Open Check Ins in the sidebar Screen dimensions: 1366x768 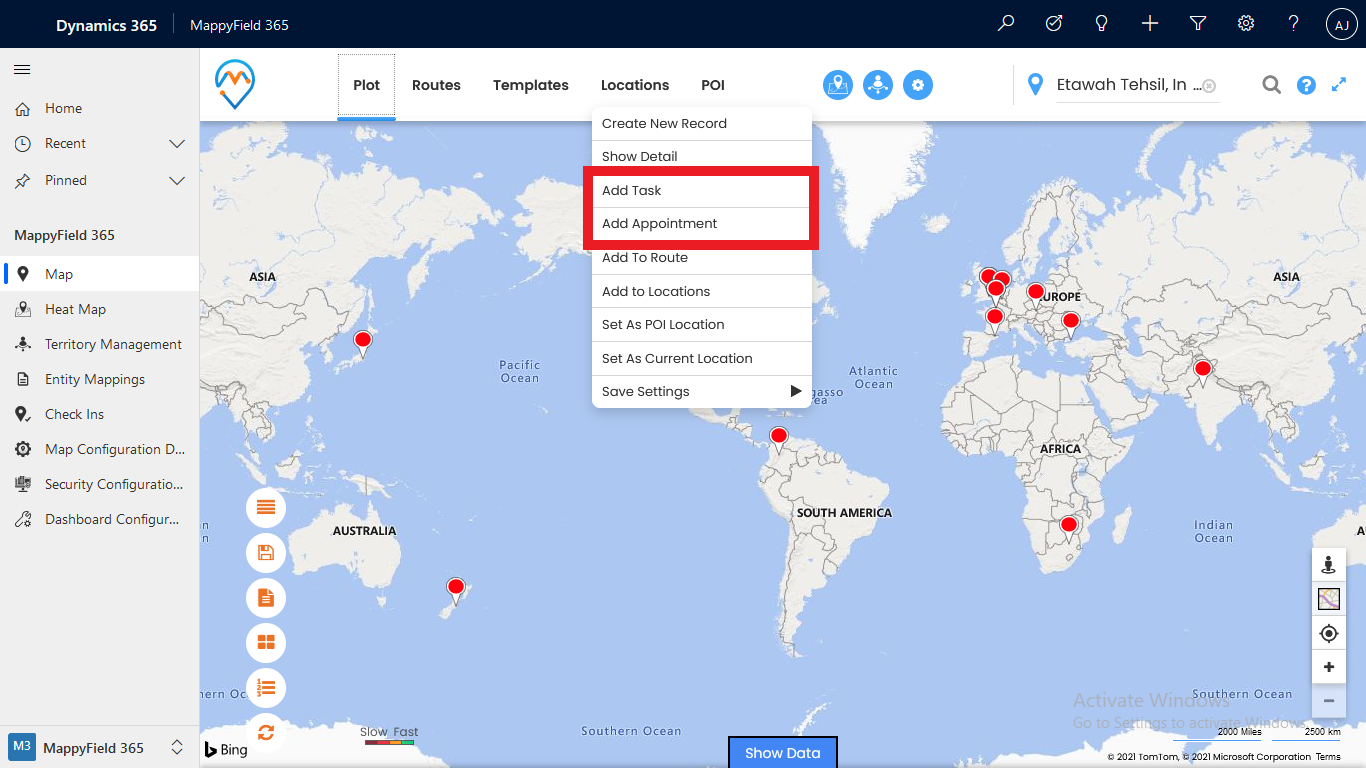(x=99, y=414)
